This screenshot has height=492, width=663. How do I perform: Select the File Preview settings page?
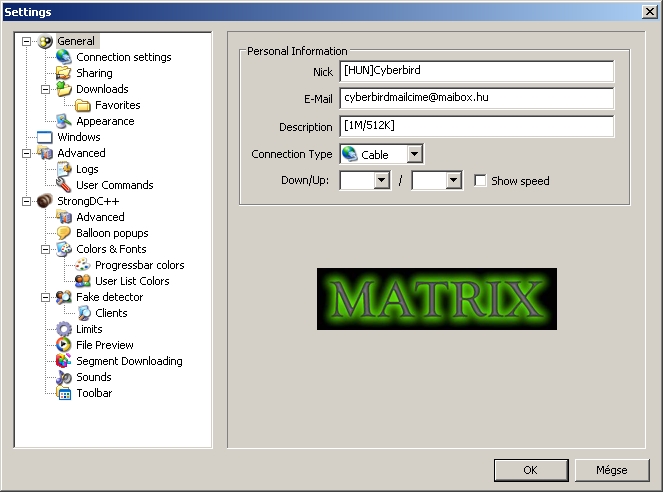(x=105, y=345)
